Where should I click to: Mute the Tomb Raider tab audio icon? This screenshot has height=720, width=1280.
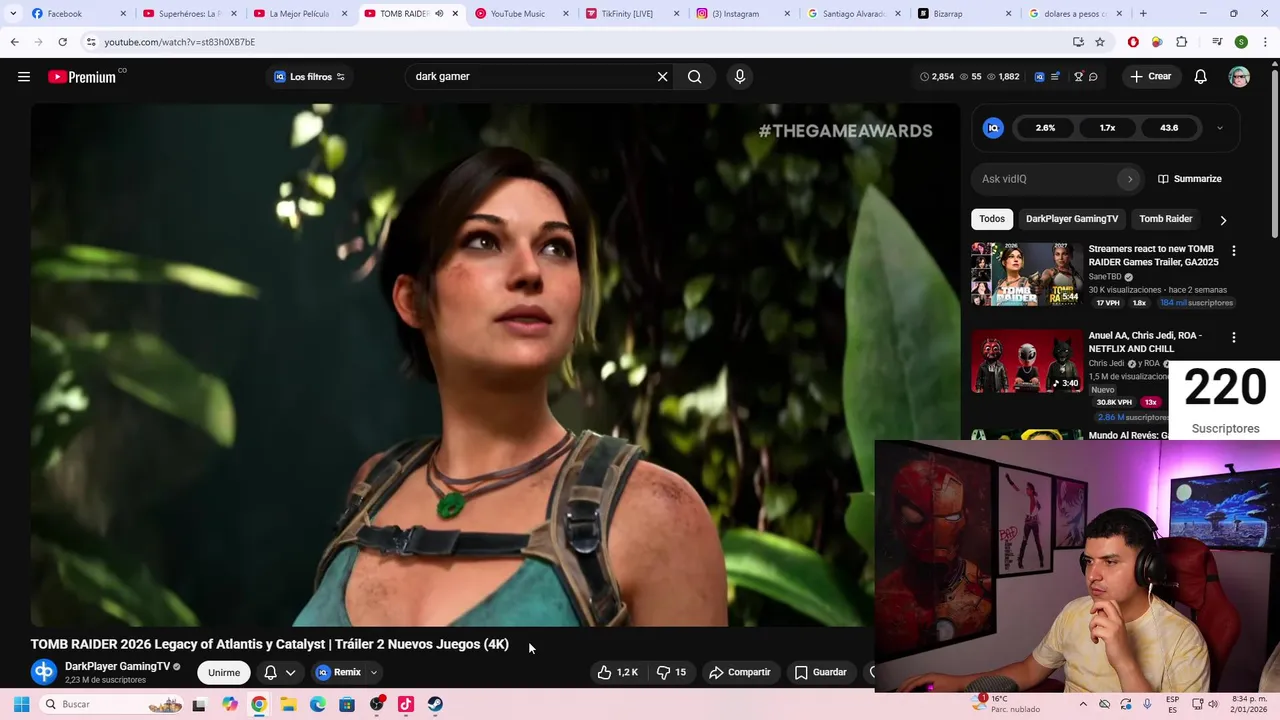pos(438,14)
